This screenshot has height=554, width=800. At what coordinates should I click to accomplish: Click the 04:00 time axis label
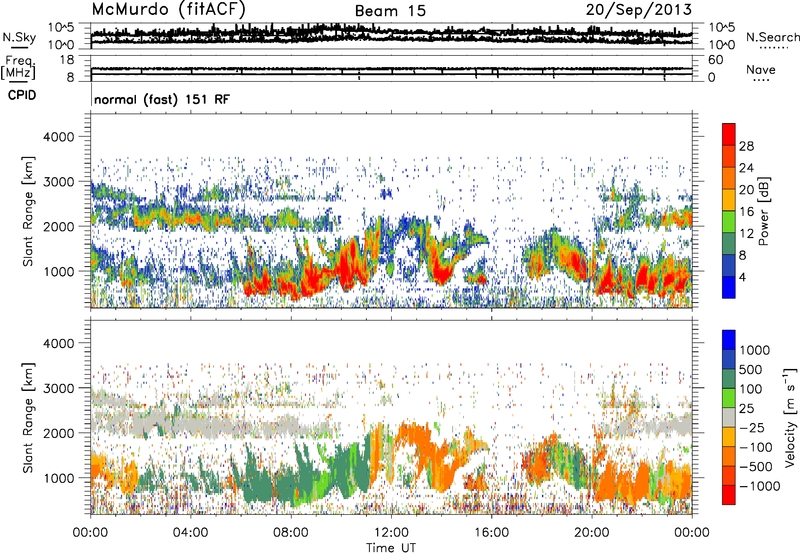click(190, 533)
